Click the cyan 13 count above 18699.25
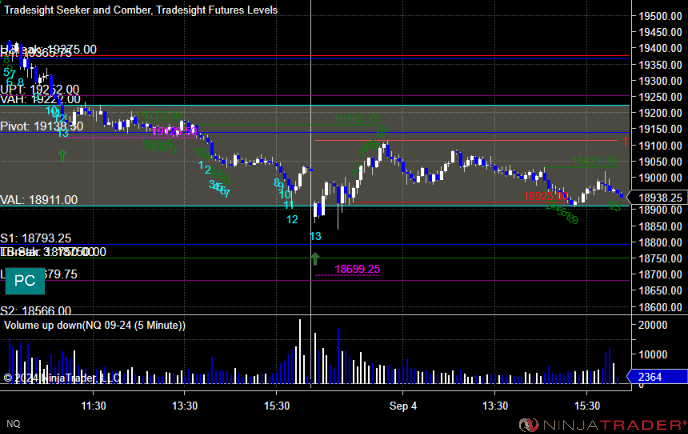688x434 pixels. click(315, 237)
